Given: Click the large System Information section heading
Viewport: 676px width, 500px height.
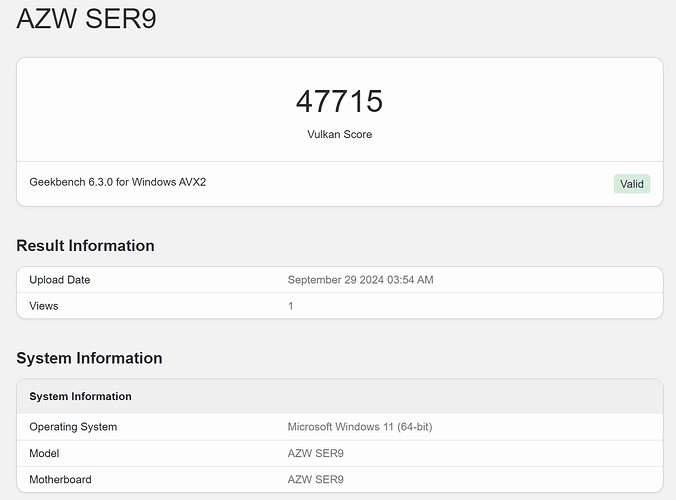Looking at the screenshot, I should [x=89, y=358].
